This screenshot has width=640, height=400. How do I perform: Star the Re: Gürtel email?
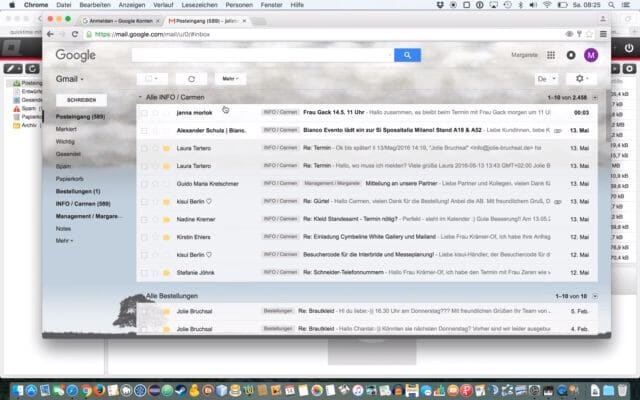tap(155, 202)
